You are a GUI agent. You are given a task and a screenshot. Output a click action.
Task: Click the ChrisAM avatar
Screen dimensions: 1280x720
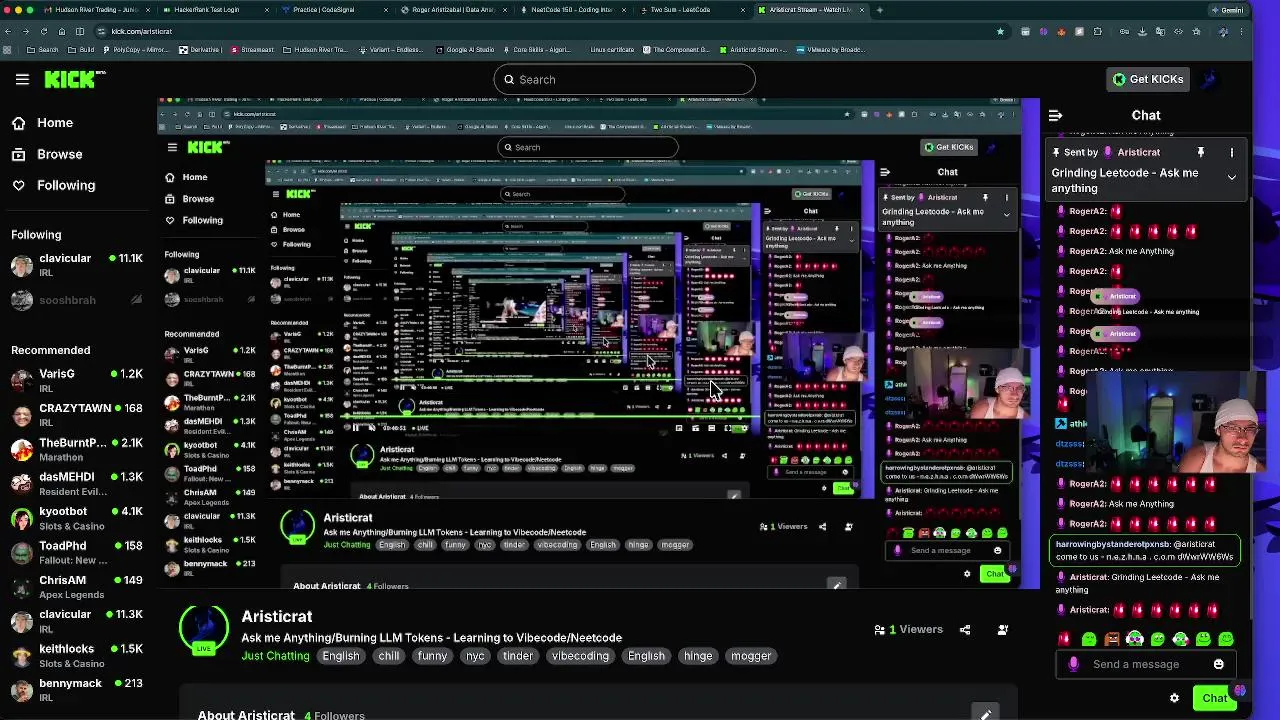21,586
